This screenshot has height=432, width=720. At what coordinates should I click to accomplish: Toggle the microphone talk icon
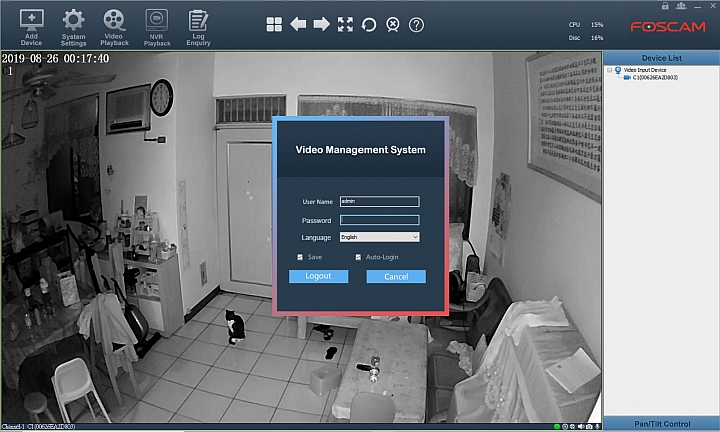point(597,426)
